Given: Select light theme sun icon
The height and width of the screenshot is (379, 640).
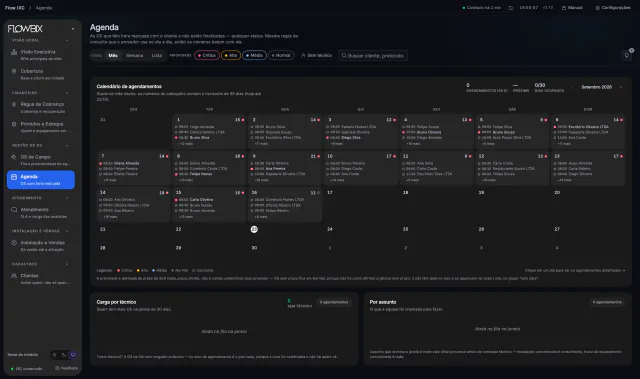Looking at the screenshot, I should click(x=54, y=355).
